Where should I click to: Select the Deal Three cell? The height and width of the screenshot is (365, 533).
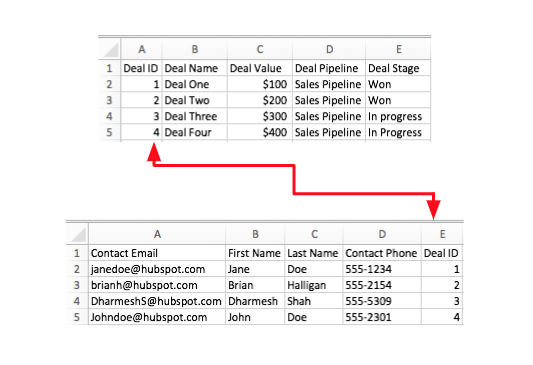pyautogui.click(x=195, y=116)
